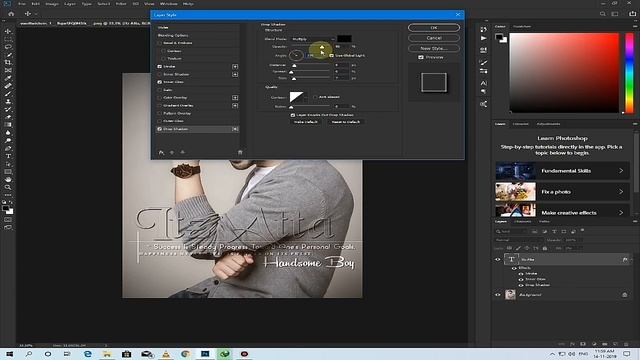
Task: Add another Gradient Overlay with plus icon
Action: [x=235, y=105]
